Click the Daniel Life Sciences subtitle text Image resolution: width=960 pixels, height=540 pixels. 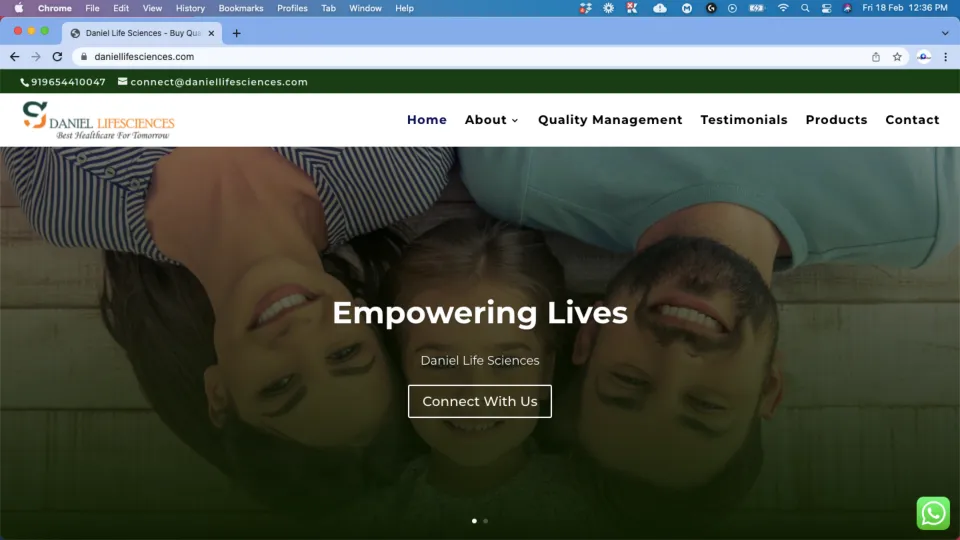click(480, 361)
